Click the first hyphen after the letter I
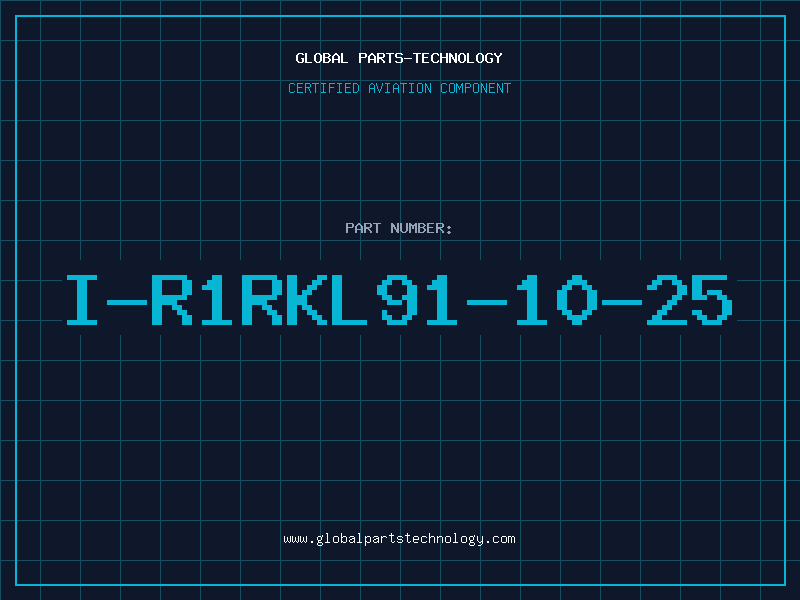This screenshot has height=600, width=800. pos(128,300)
